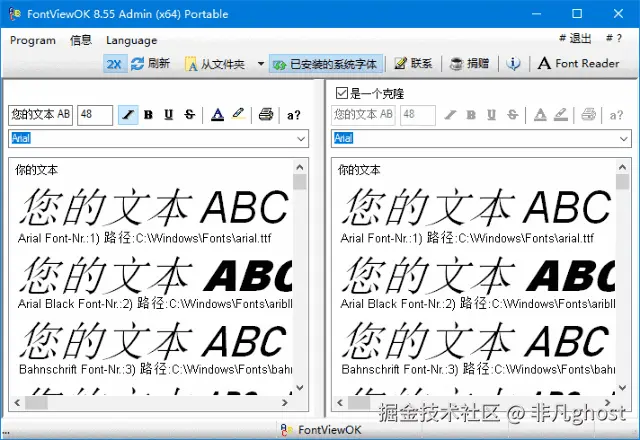Click the left panel a? button
Viewport: 640px width, 440px height.
point(293,116)
